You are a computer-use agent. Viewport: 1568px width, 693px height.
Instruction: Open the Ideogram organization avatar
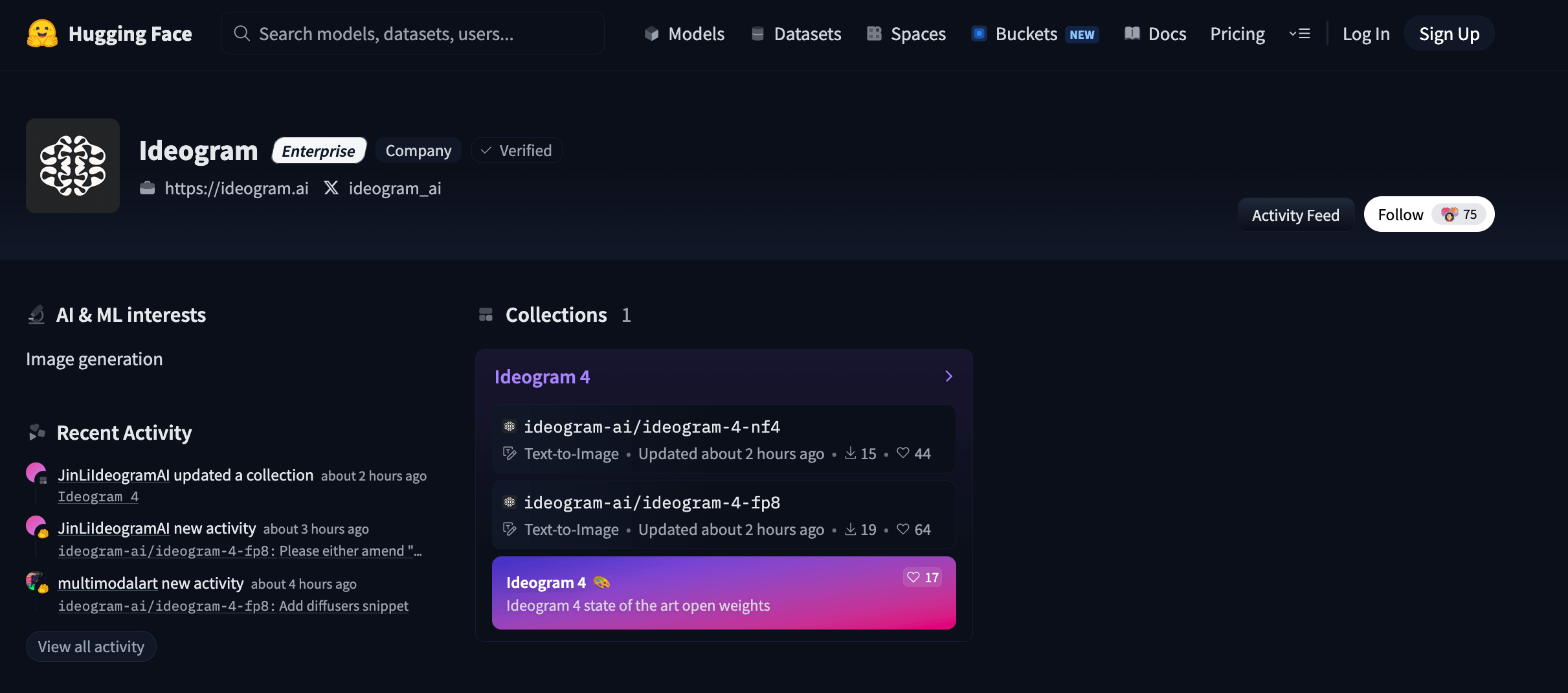[73, 166]
